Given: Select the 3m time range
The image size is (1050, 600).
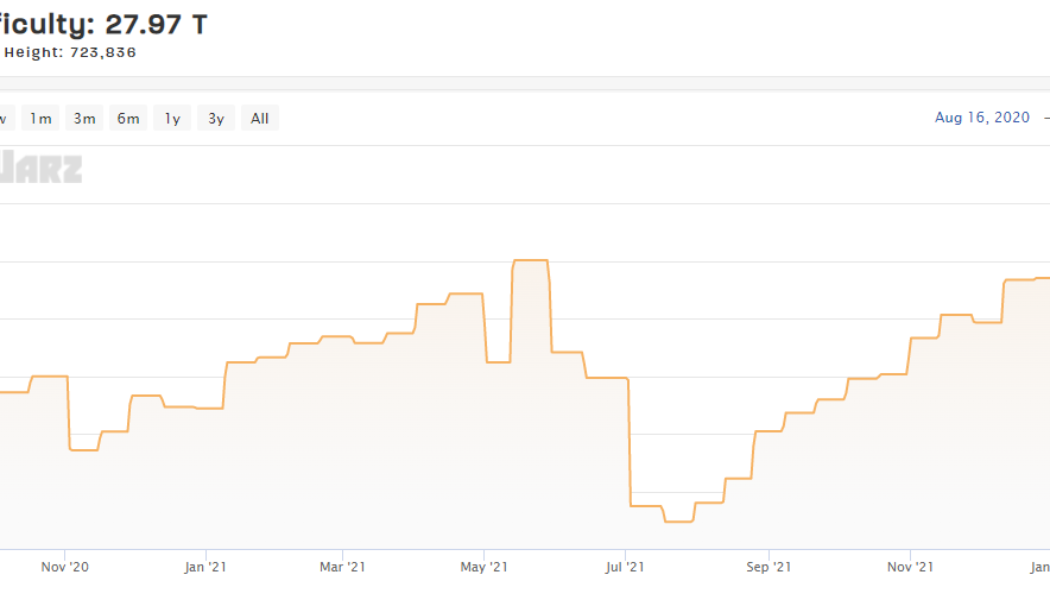Looking at the screenshot, I should click(84, 118).
